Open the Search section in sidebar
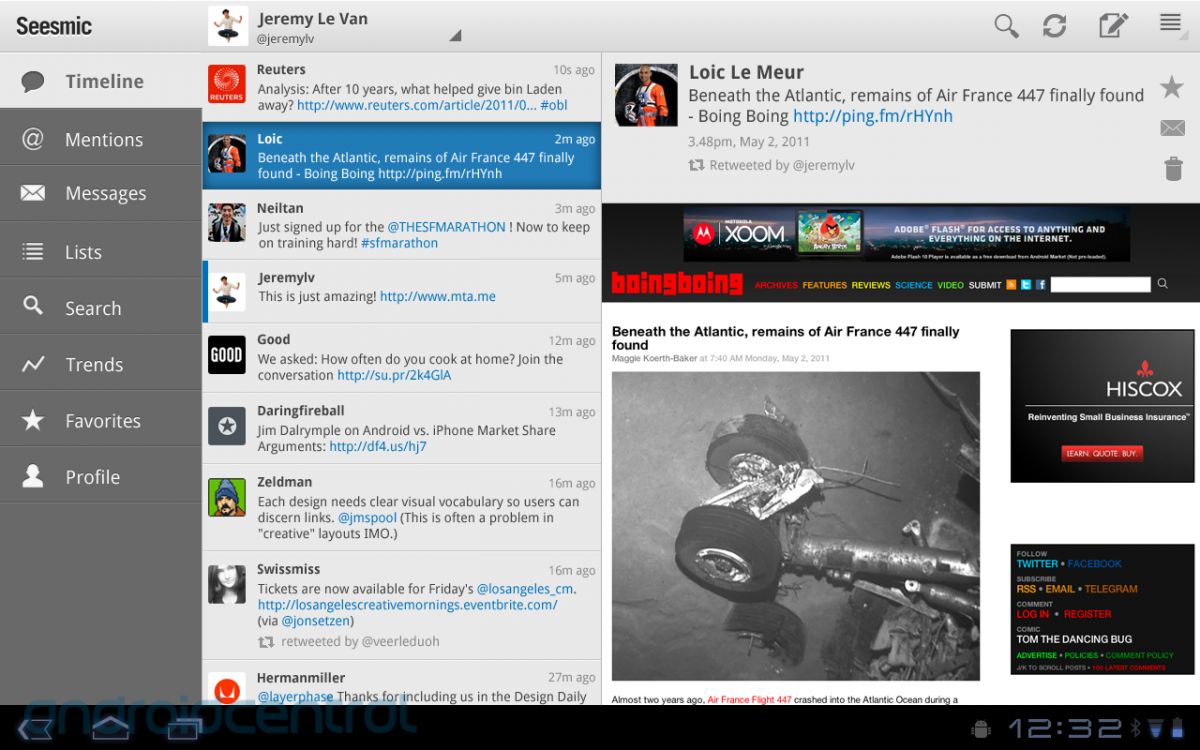This screenshot has width=1200, height=750. click(x=100, y=308)
